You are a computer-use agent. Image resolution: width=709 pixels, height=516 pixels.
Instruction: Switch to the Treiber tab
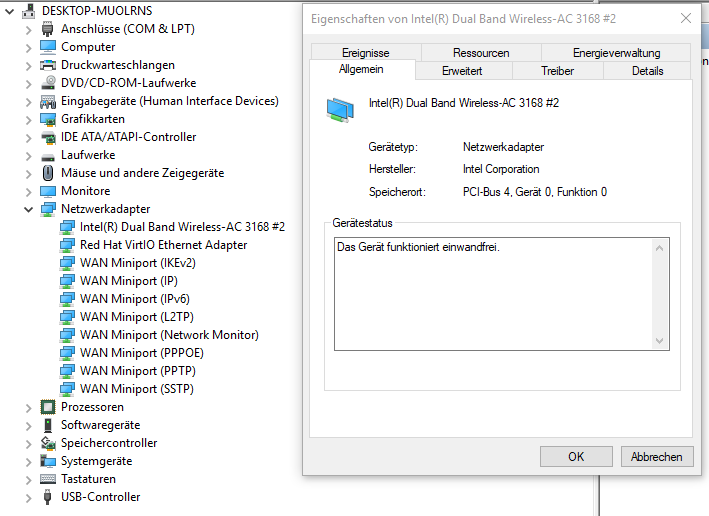557,71
